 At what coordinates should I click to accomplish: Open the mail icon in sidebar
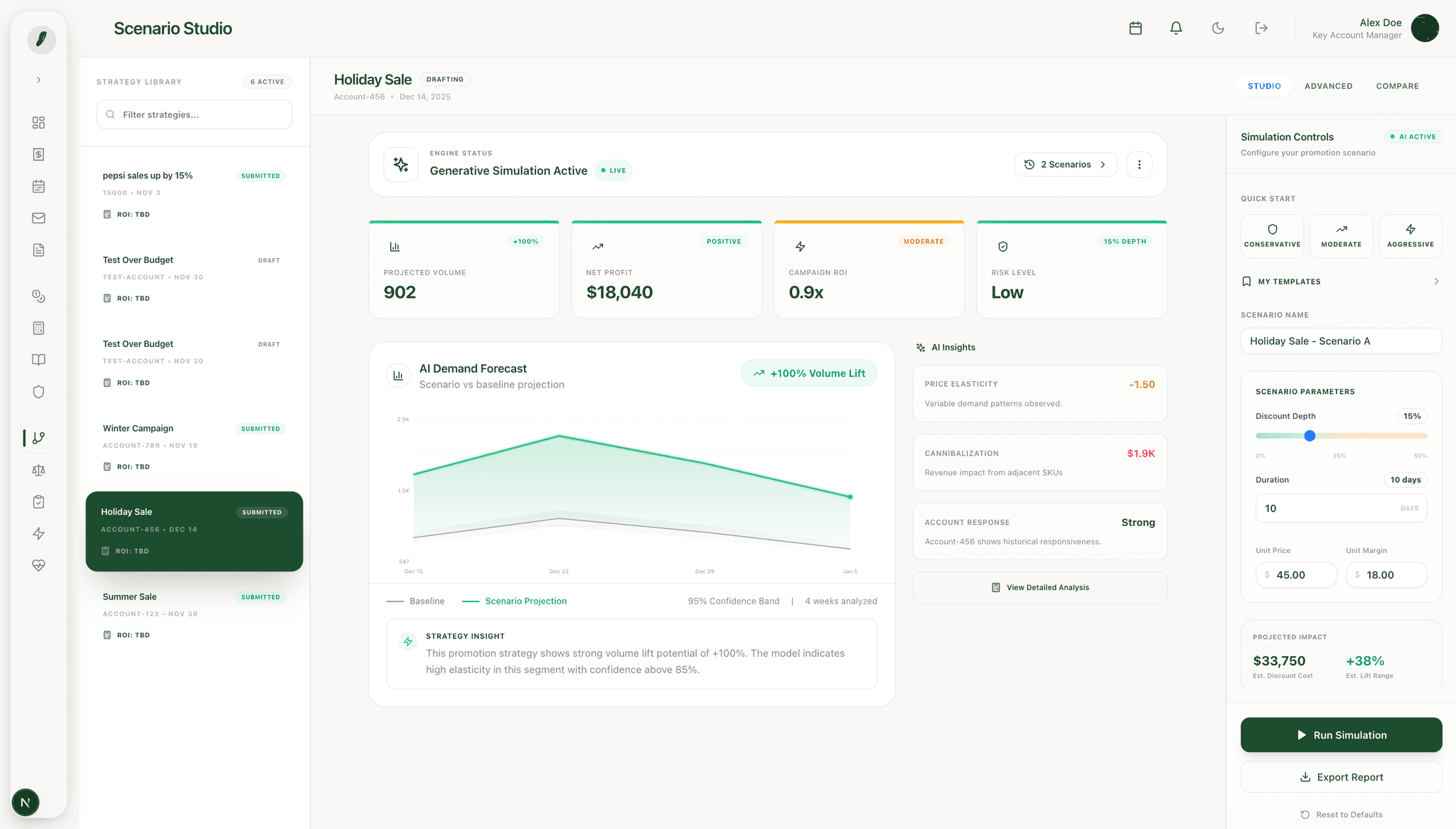pyautogui.click(x=38, y=218)
